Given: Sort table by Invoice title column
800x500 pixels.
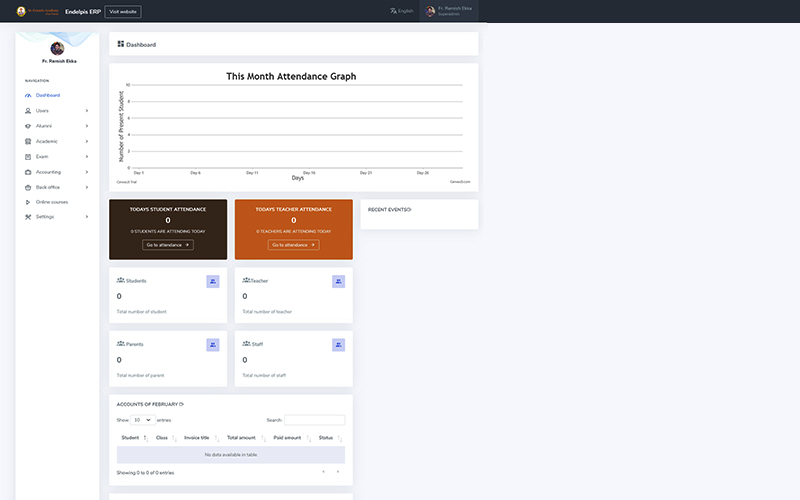Looking at the screenshot, I should pyautogui.click(x=201, y=438).
